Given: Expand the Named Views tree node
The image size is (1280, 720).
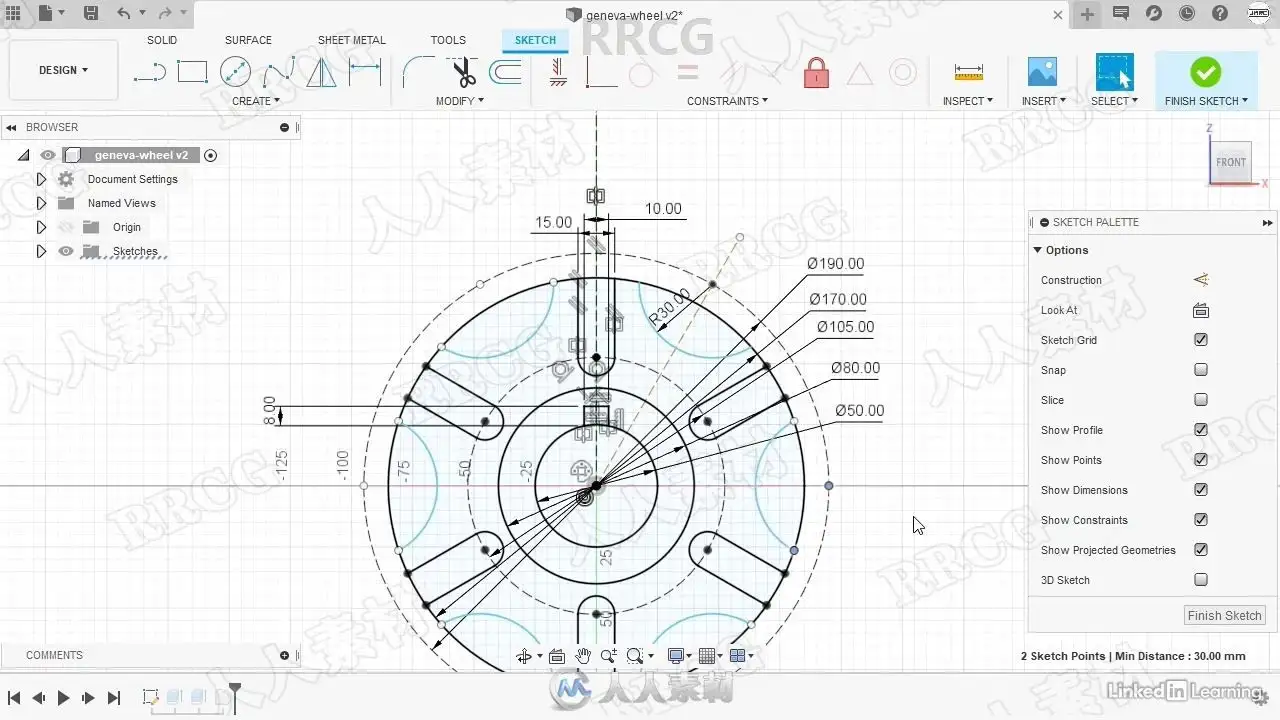Looking at the screenshot, I should point(41,203).
